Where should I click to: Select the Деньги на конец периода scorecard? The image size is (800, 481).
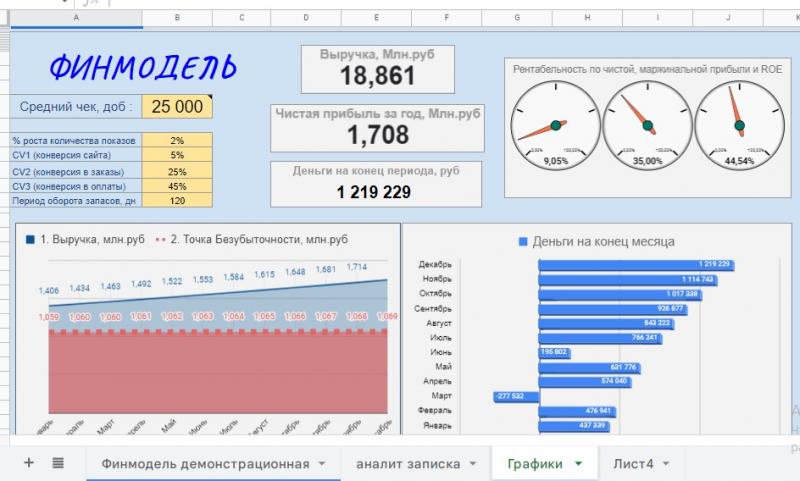[x=376, y=184]
